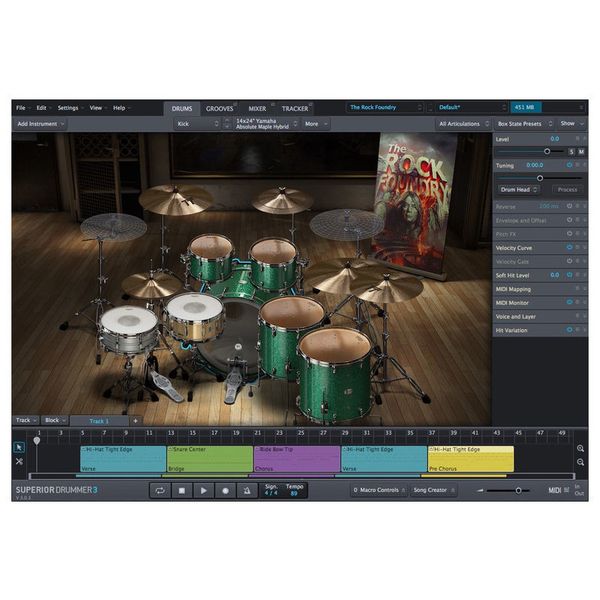Solo the kick with the S button

coord(571,152)
